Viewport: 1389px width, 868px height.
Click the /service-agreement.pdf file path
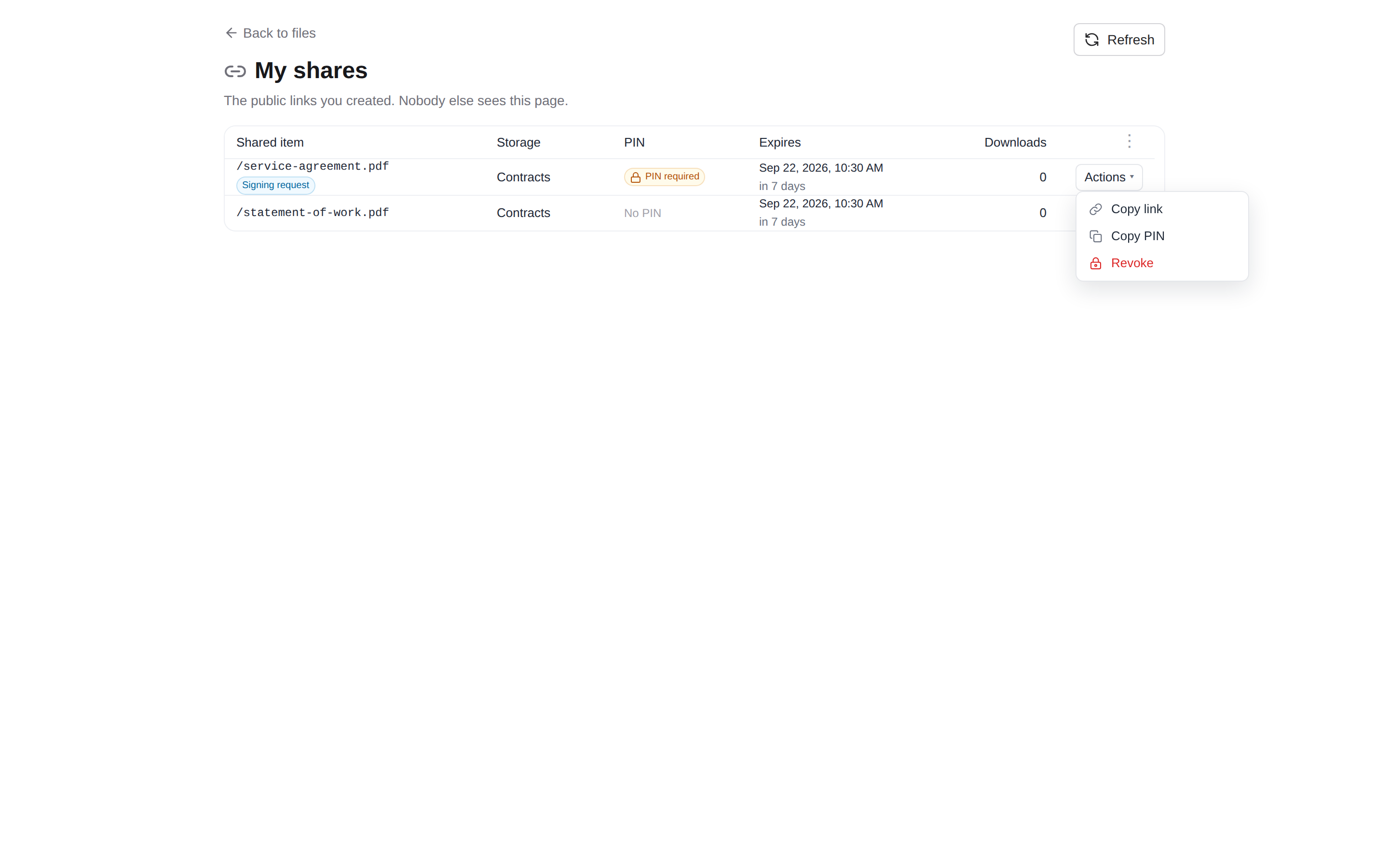coord(313,166)
